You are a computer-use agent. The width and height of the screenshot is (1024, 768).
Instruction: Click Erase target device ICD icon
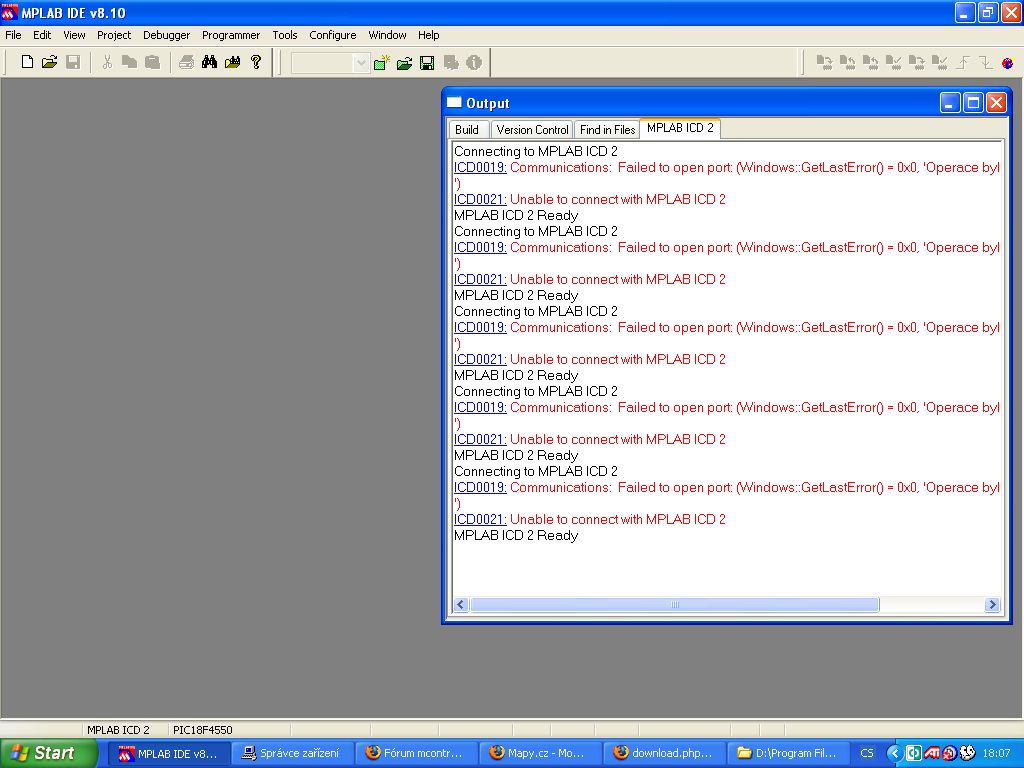[x=916, y=63]
